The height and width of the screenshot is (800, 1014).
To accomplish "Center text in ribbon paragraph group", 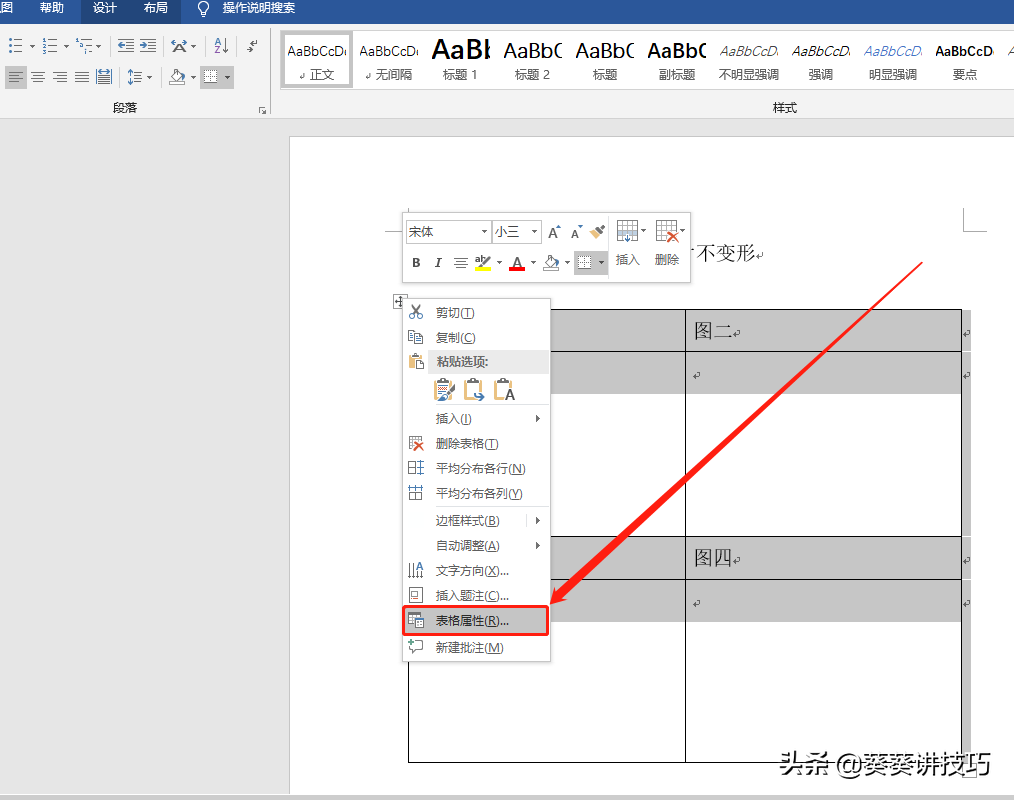I will click(x=38, y=78).
